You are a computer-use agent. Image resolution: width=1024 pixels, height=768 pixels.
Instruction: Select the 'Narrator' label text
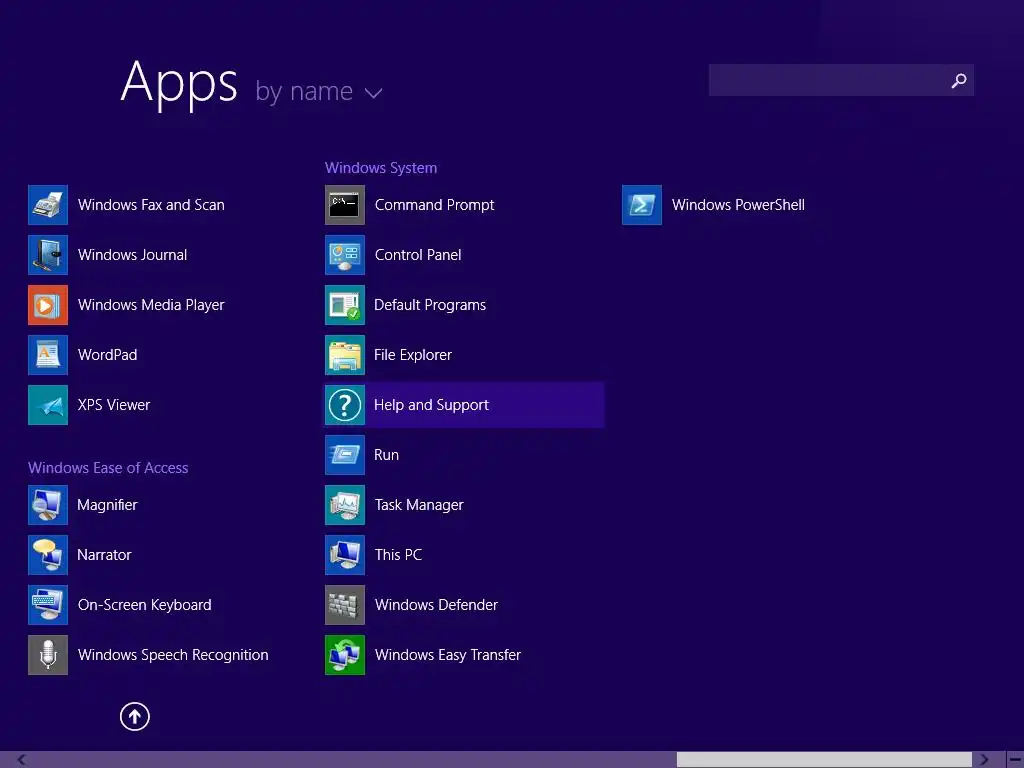coord(104,555)
